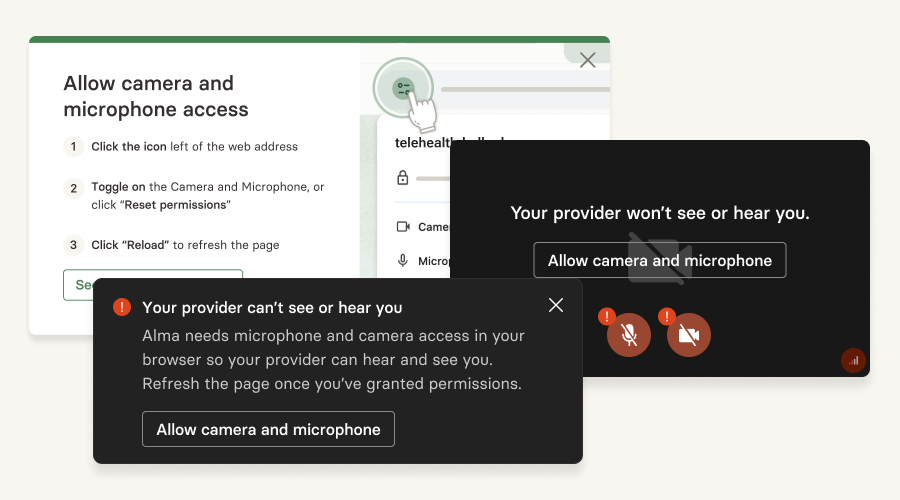Unmute the microphone in the video panel

629,335
